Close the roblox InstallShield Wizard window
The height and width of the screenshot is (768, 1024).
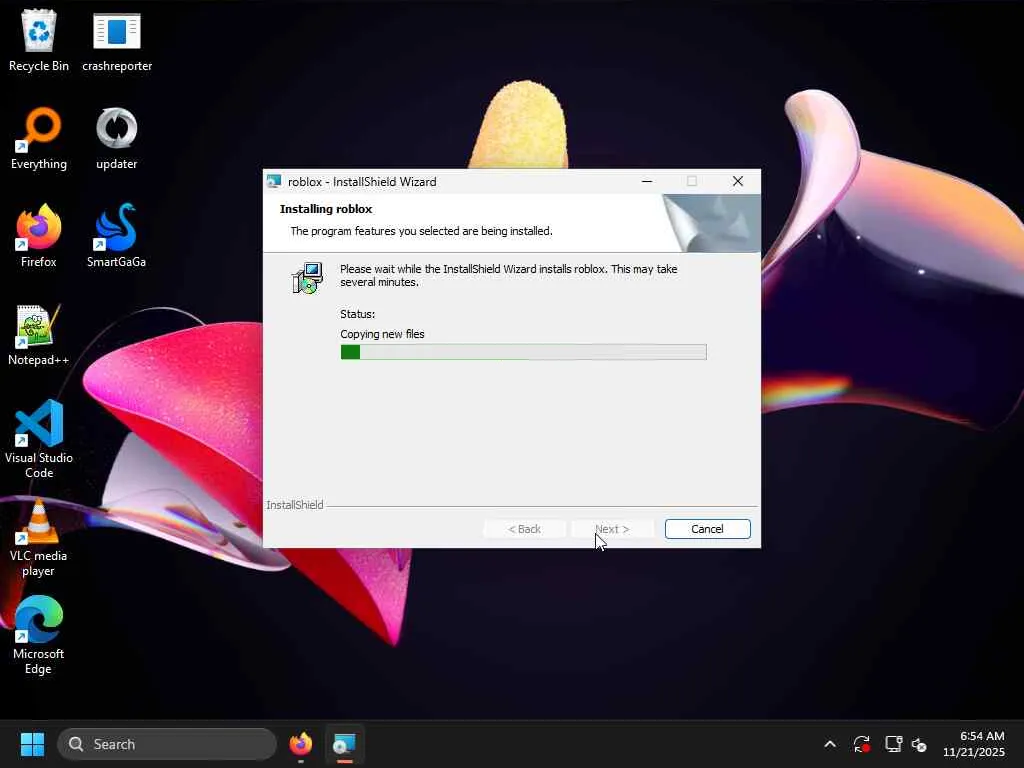(x=737, y=182)
